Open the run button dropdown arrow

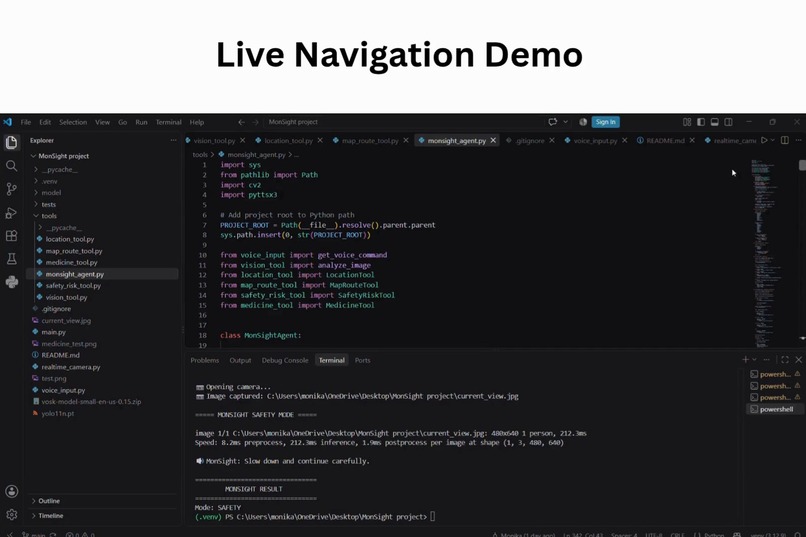pyautogui.click(x=772, y=140)
